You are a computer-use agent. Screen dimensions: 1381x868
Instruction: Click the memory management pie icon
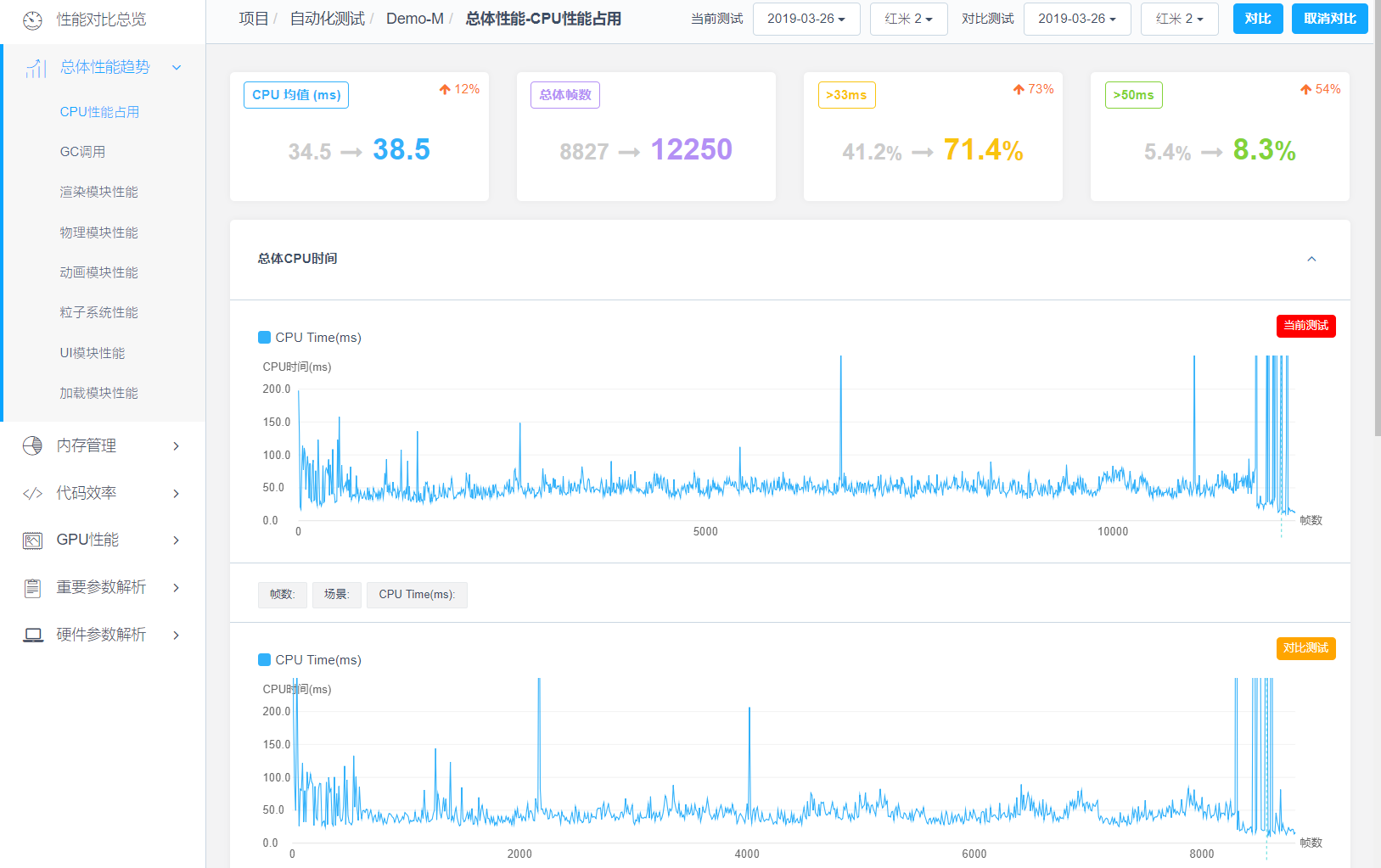click(32, 445)
